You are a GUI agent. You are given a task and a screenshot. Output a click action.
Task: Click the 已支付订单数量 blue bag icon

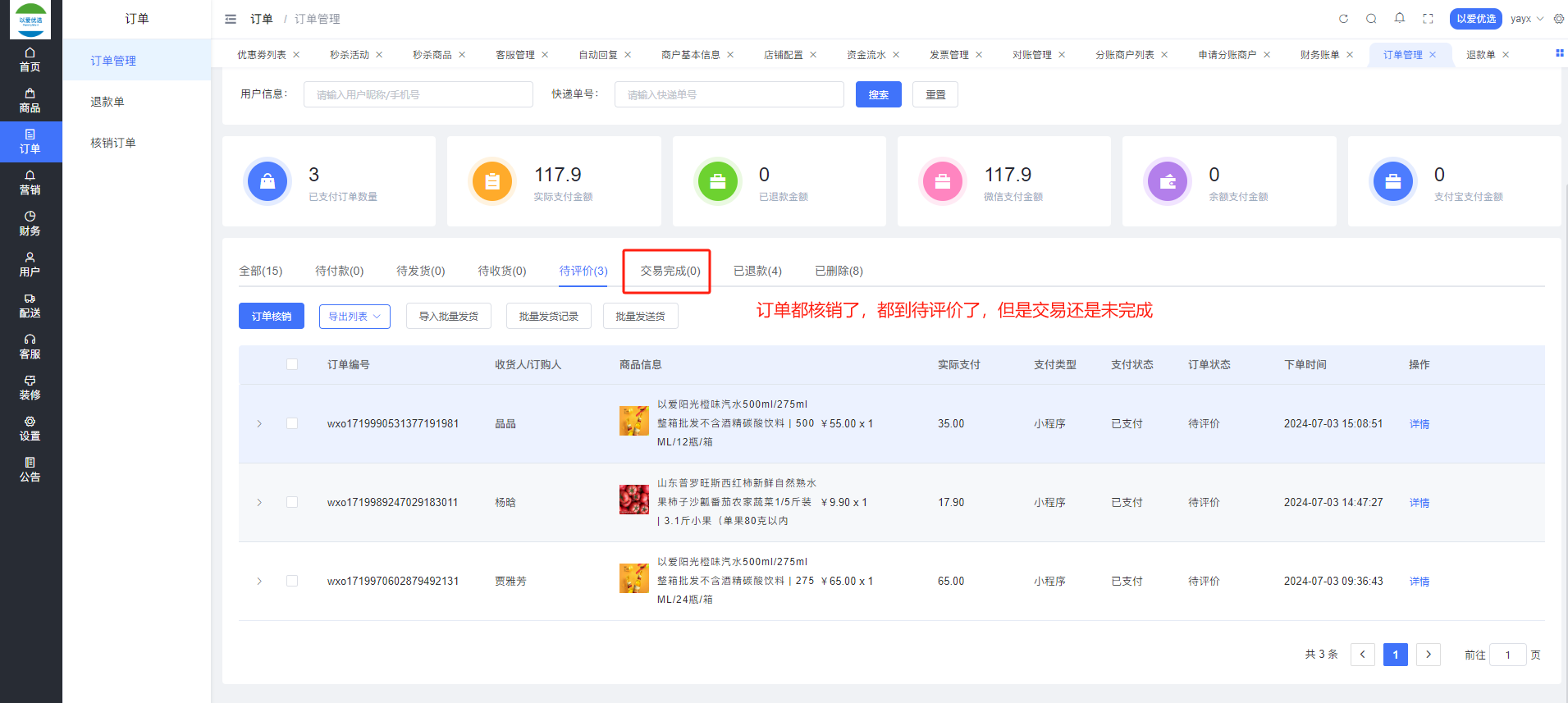(x=267, y=181)
